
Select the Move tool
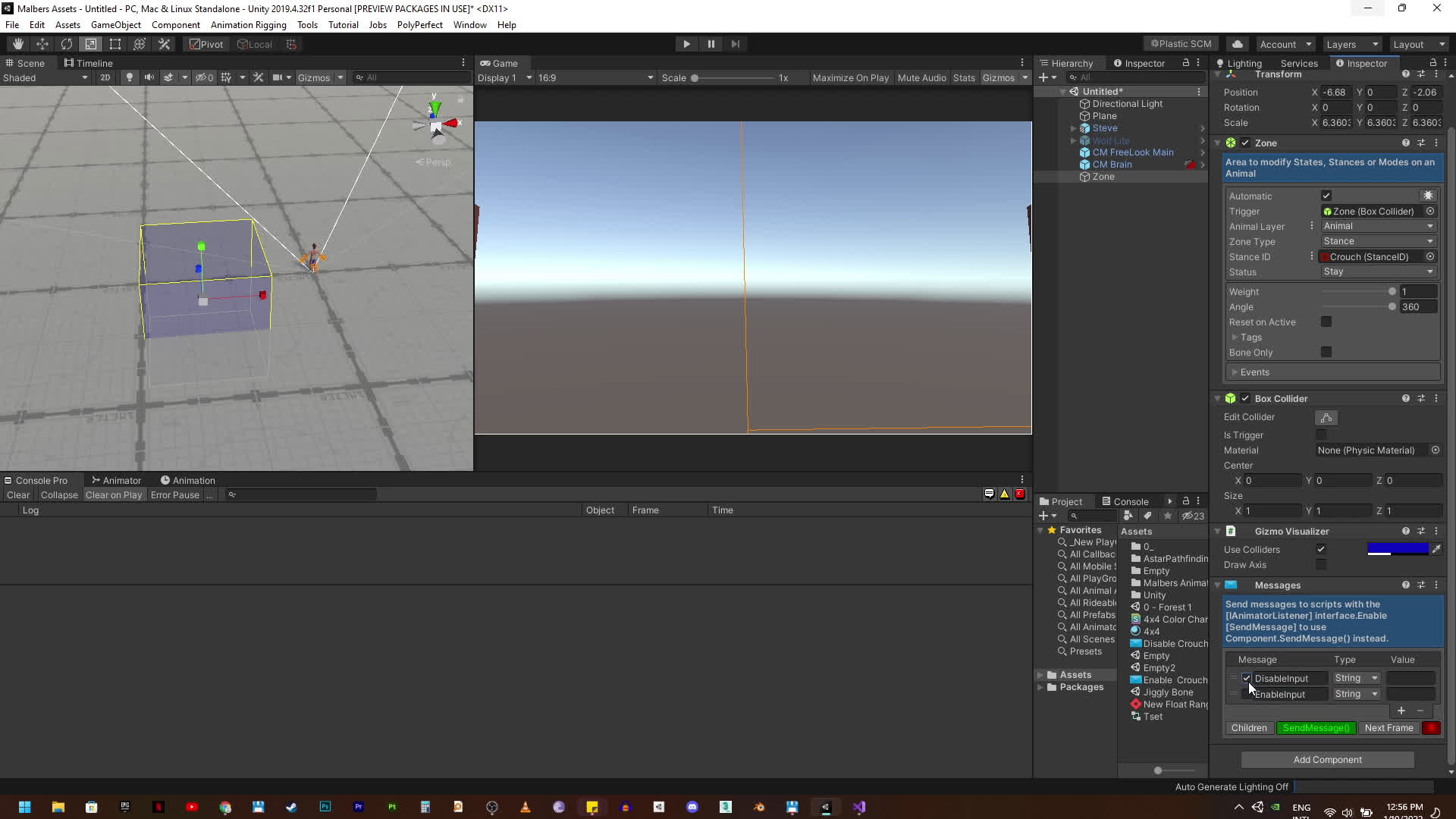42,44
